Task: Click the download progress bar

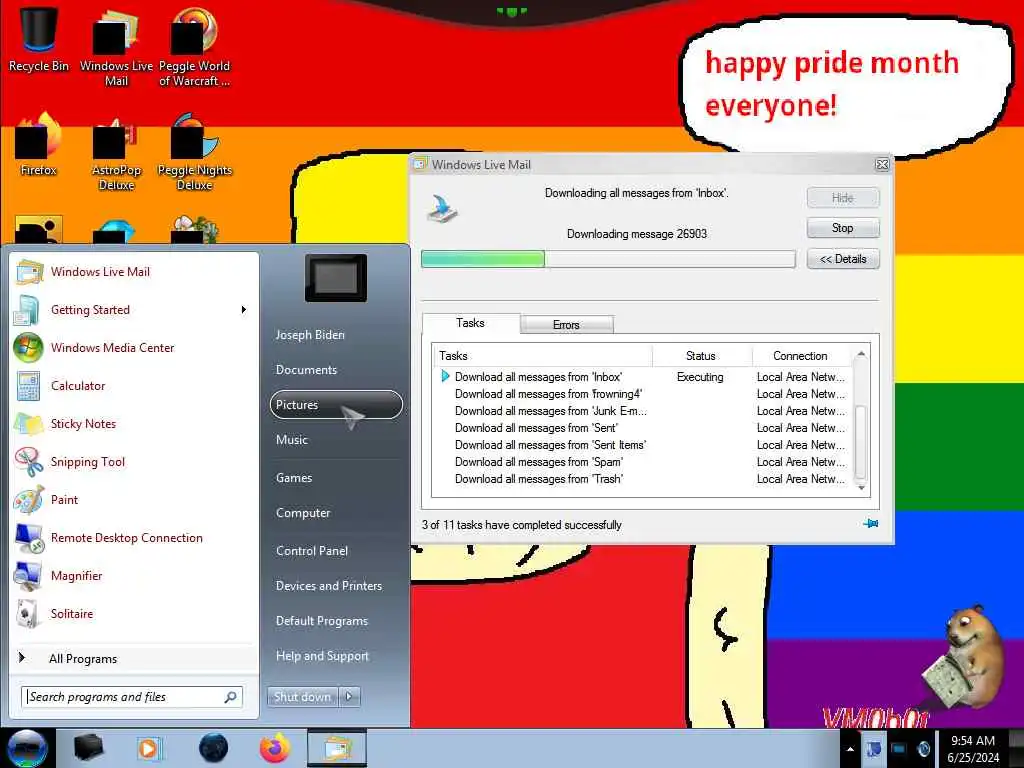Action: [x=608, y=259]
